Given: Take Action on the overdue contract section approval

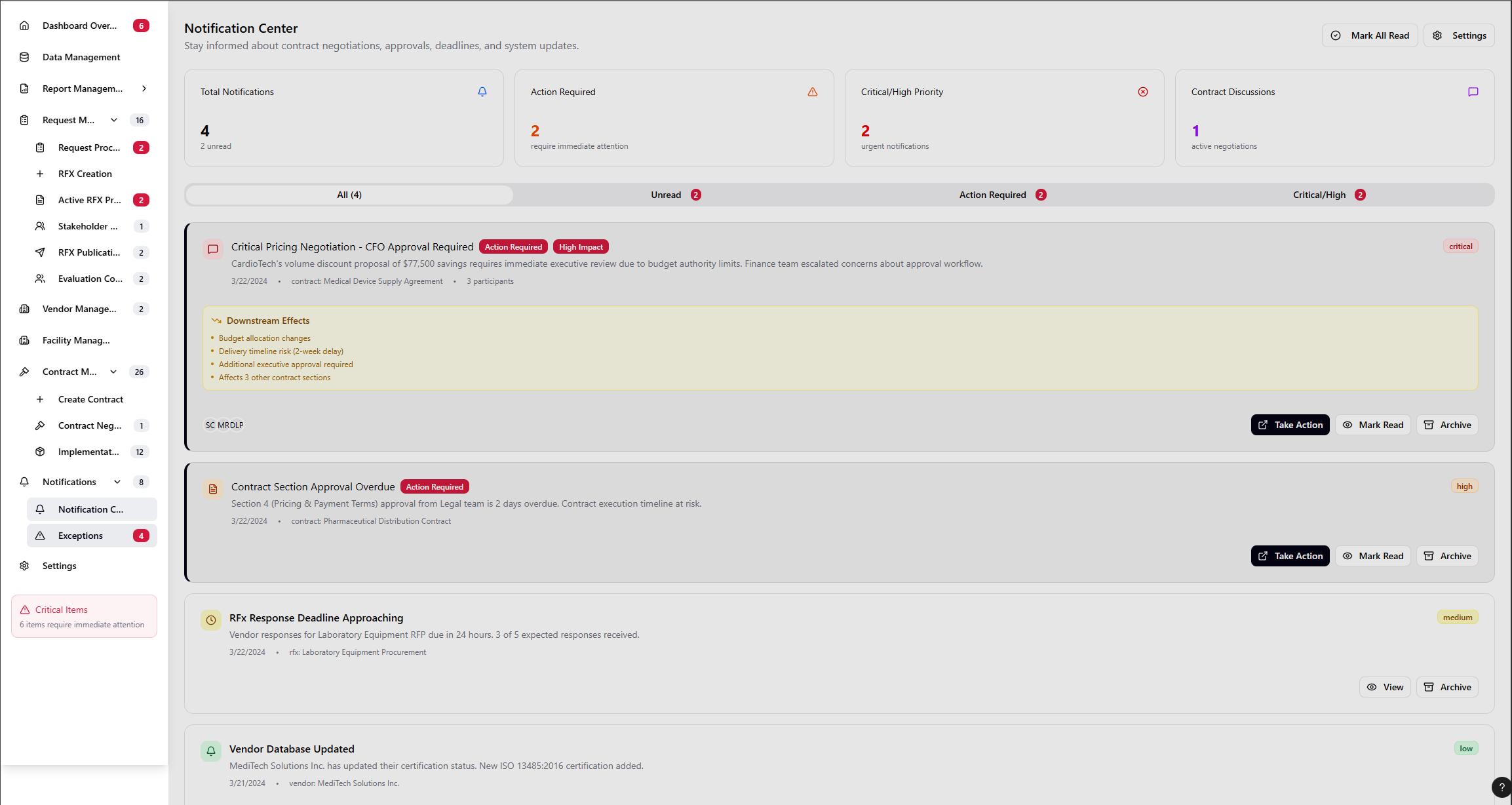Looking at the screenshot, I should pos(1289,555).
